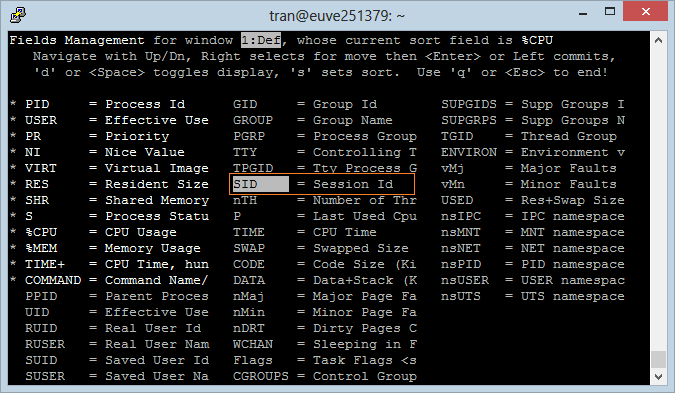The height and width of the screenshot is (393, 675).
Task: Minimize the PuTTY terminal window
Action: tap(583, 13)
